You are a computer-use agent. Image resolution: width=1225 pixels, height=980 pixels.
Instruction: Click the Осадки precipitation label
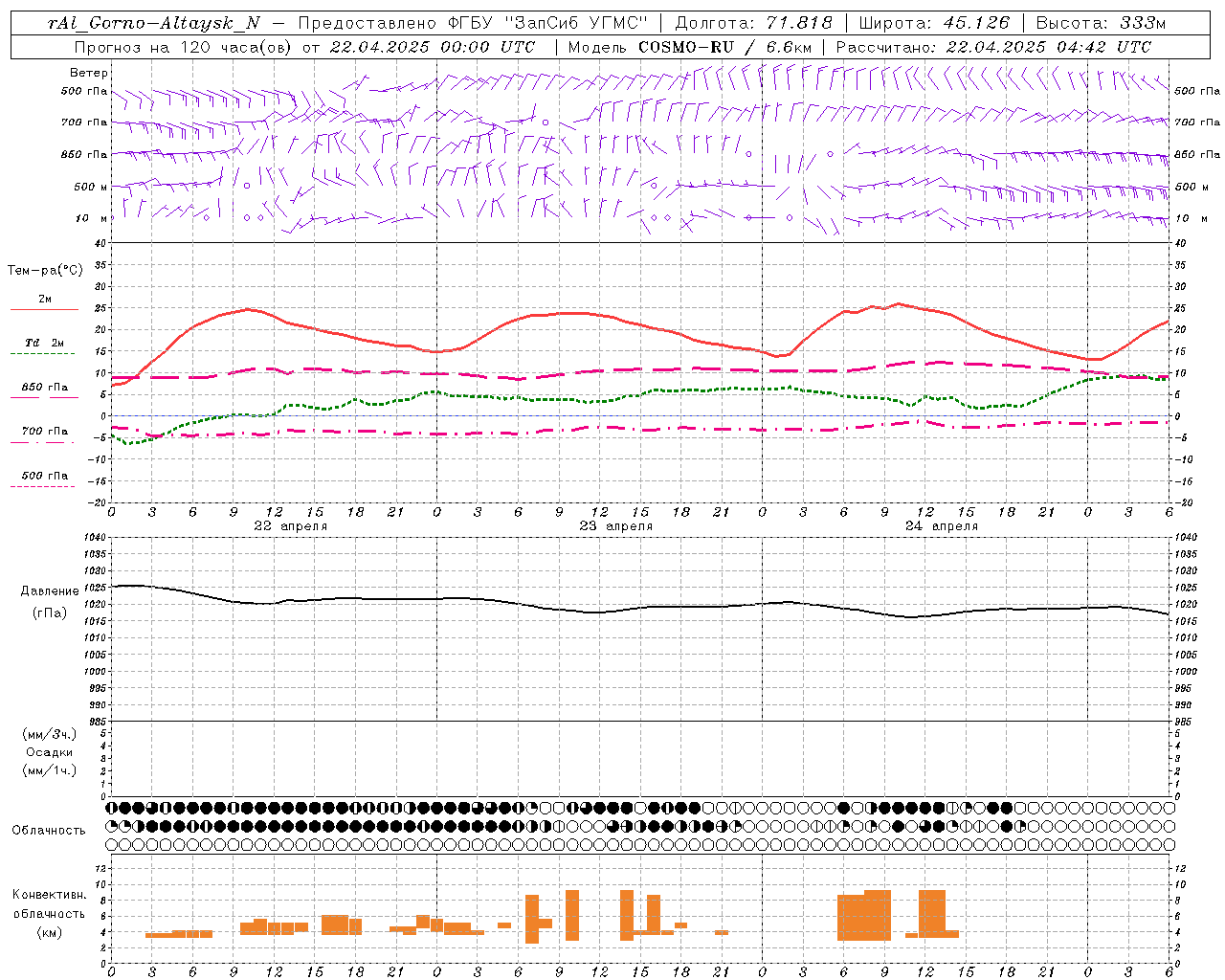pos(50,752)
